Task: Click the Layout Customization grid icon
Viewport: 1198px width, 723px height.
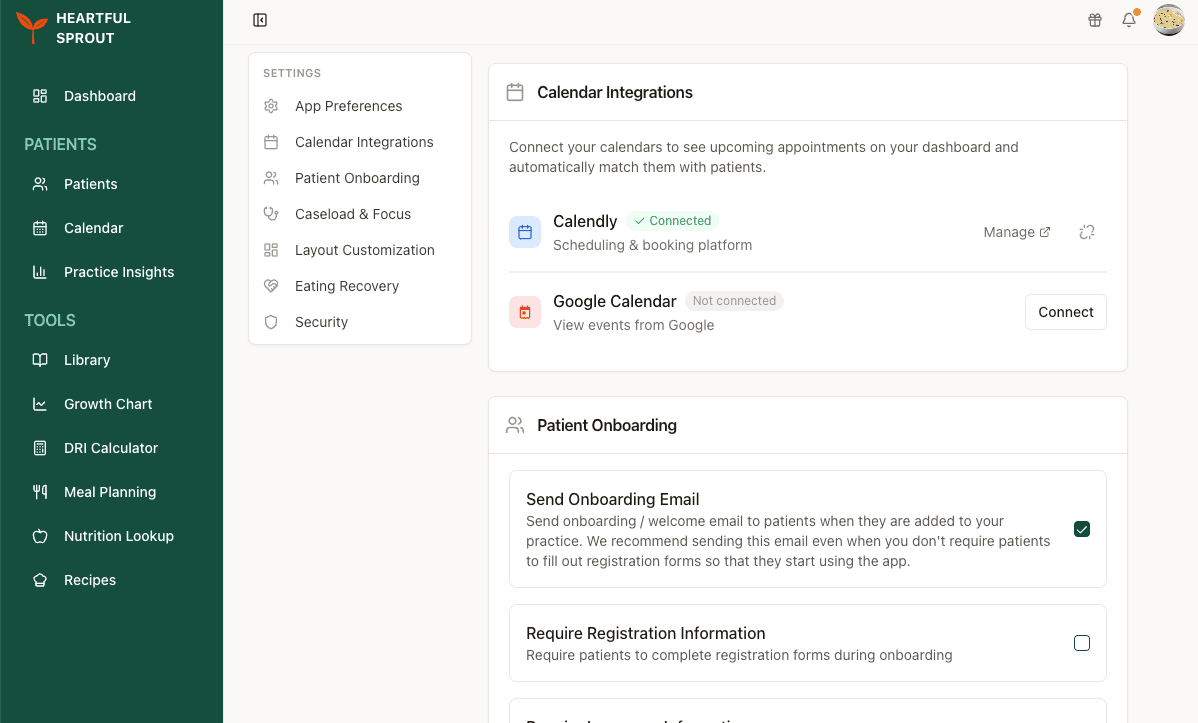Action: (270, 250)
